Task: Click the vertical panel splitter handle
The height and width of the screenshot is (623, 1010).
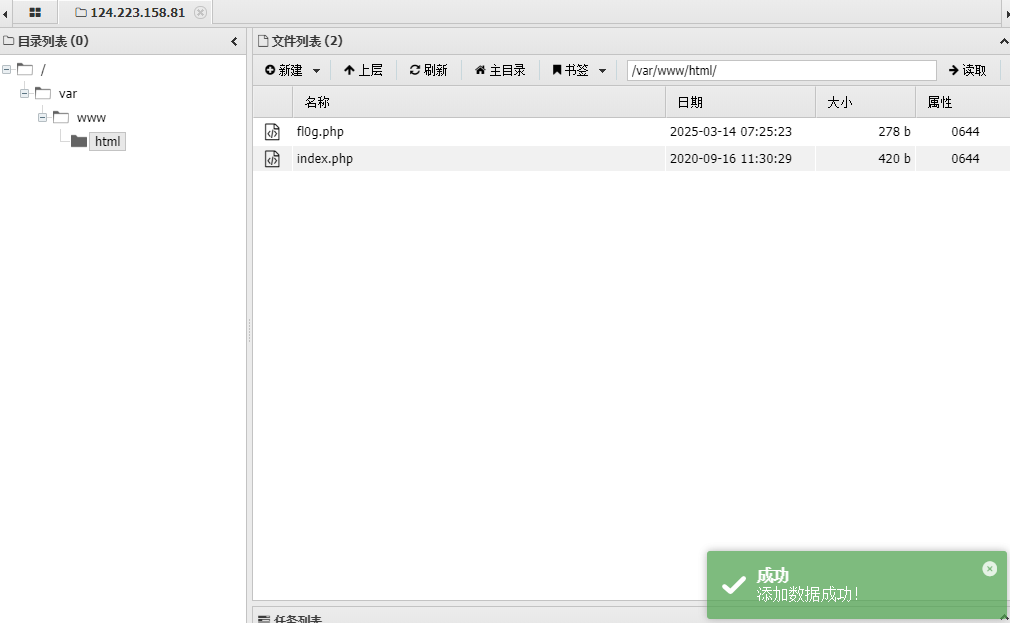Action: pyautogui.click(x=249, y=330)
